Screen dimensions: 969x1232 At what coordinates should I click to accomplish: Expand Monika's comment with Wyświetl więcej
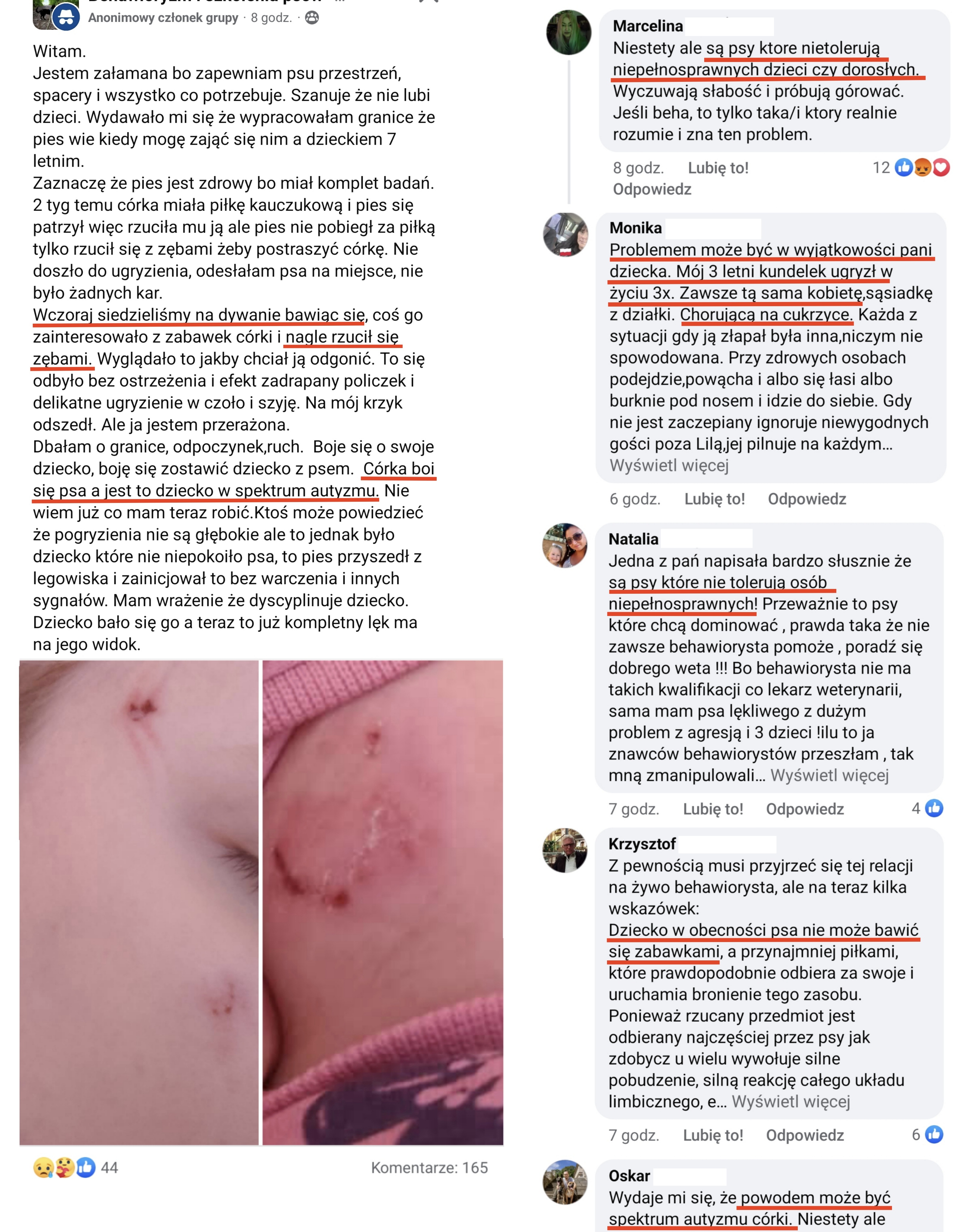pyautogui.click(x=669, y=466)
